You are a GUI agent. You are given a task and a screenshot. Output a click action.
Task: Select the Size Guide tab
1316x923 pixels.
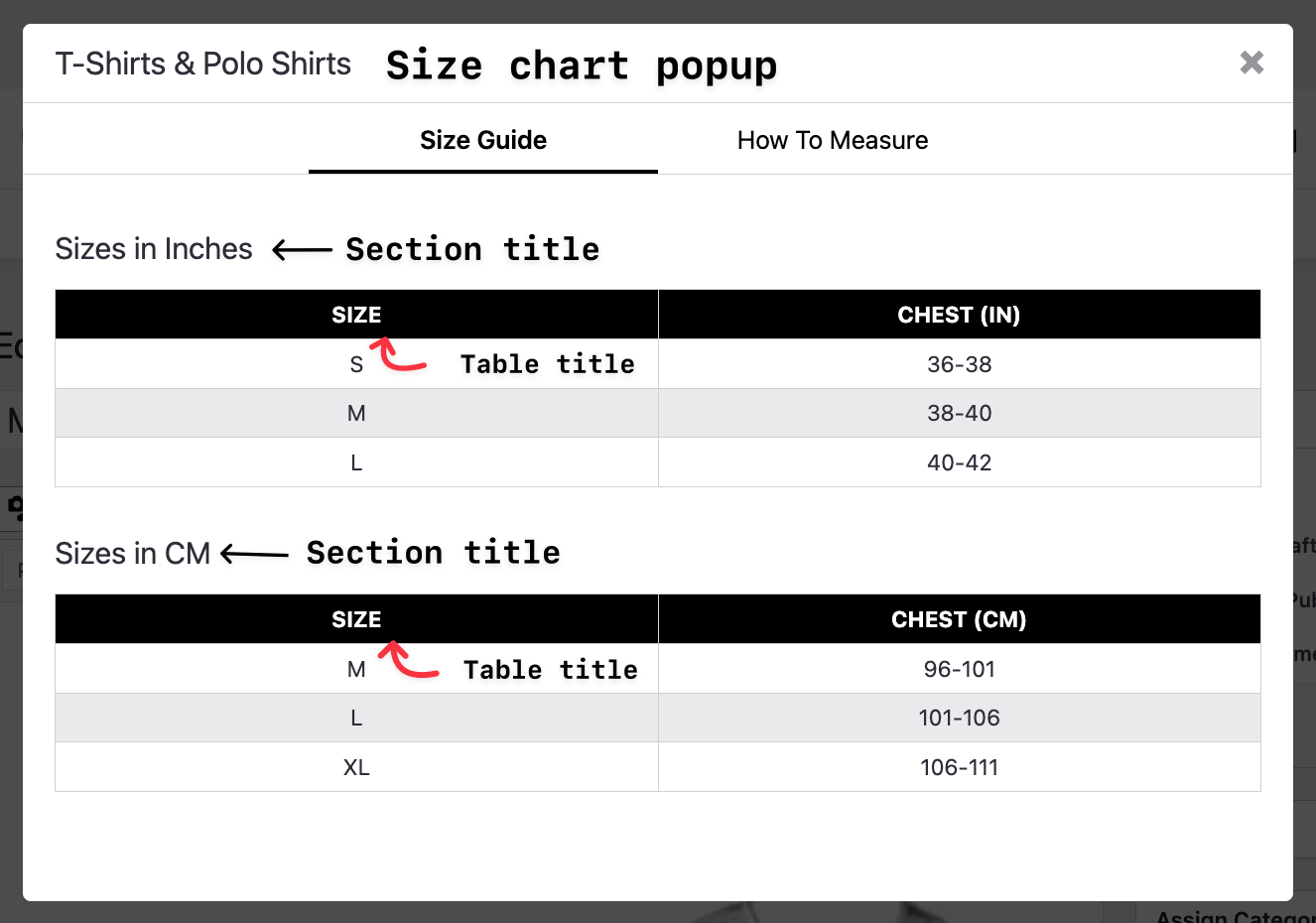point(483,140)
